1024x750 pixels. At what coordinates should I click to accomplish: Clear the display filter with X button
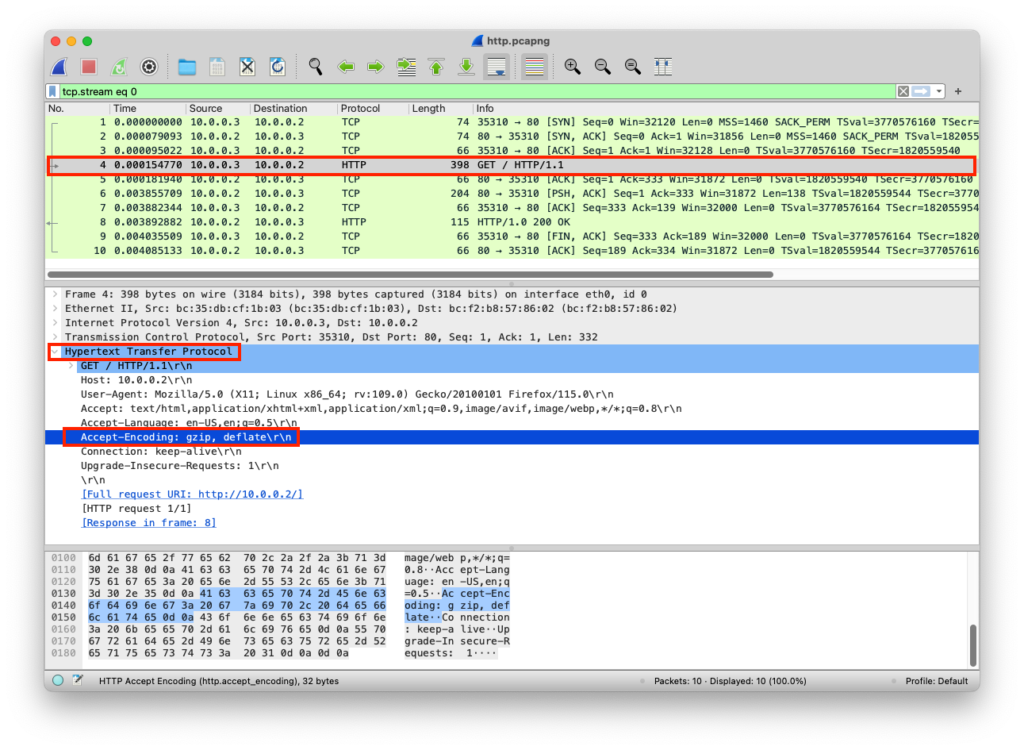pos(903,91)
